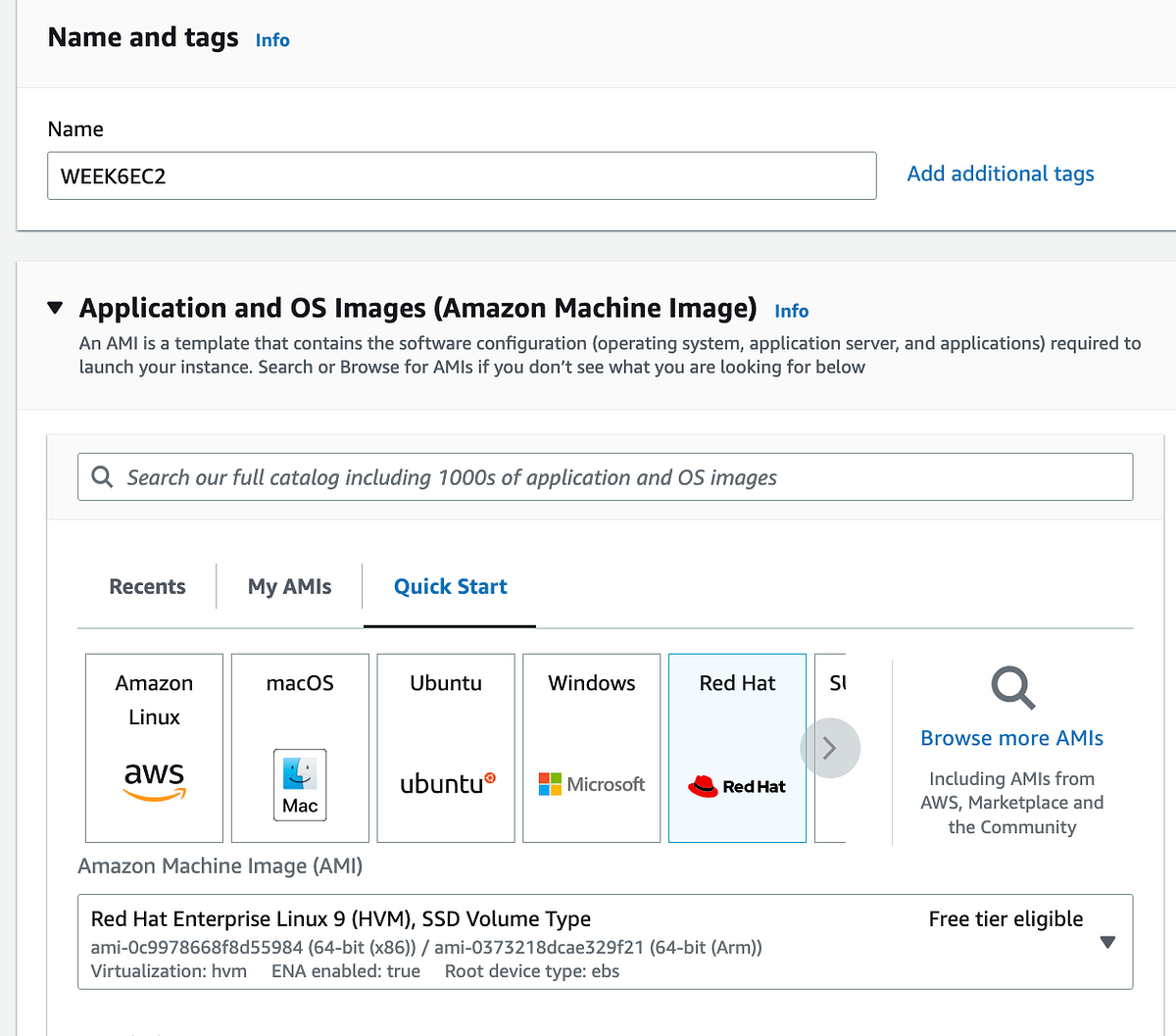Collapse the Application and OS Images section

point(56,307)
